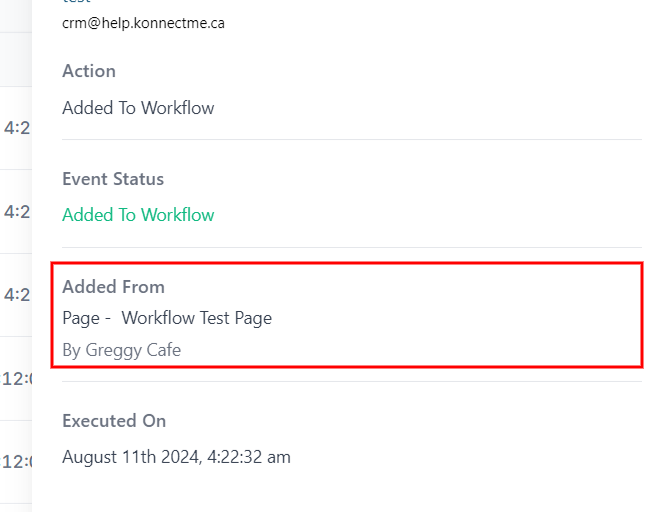Select the "Event Status" heading
This screenshot has height=512, width=672.
(113, 179)
